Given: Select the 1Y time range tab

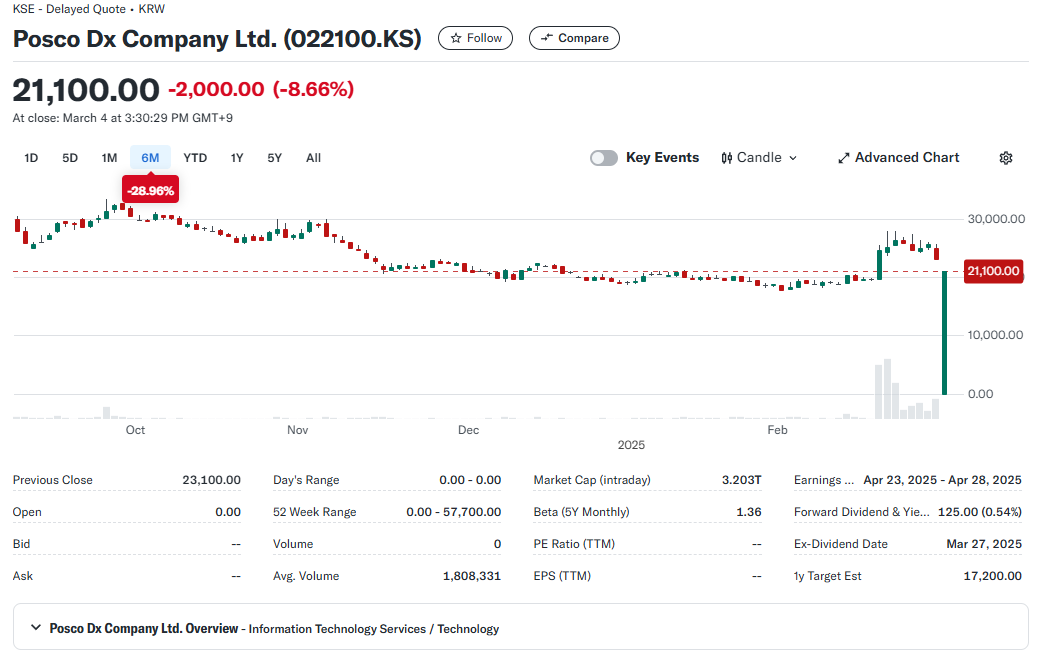Looking at the screenshot, I should (237, 158).
